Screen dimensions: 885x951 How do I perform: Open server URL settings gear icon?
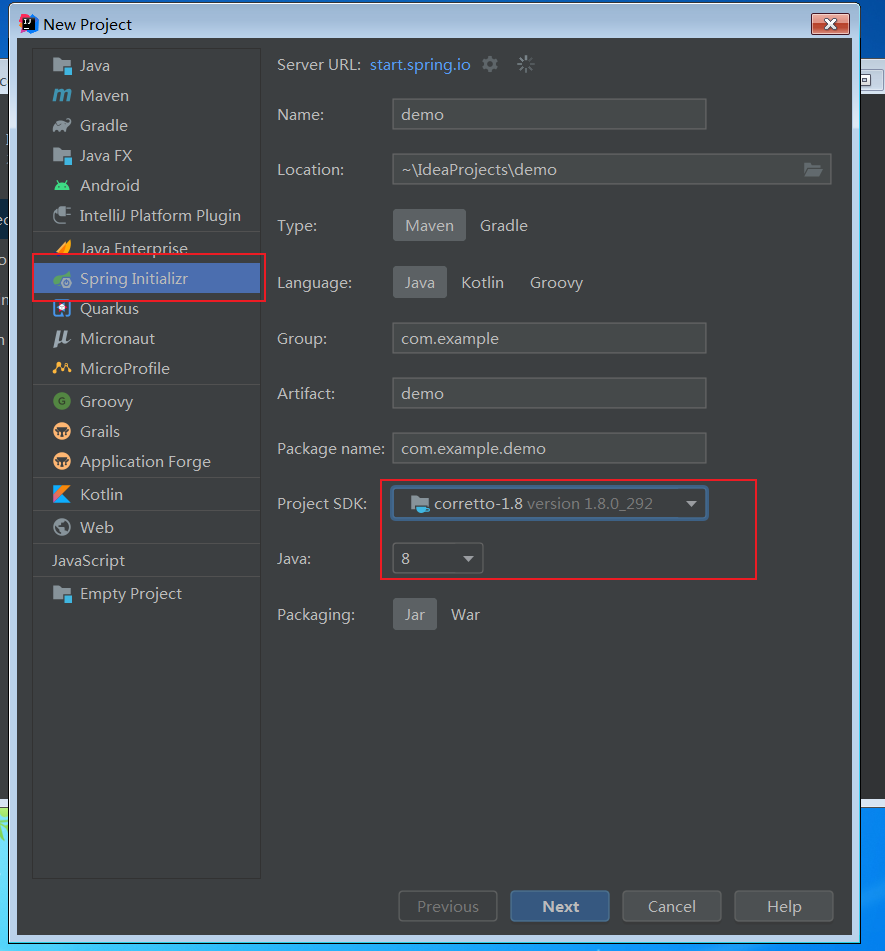coord(490,64)
